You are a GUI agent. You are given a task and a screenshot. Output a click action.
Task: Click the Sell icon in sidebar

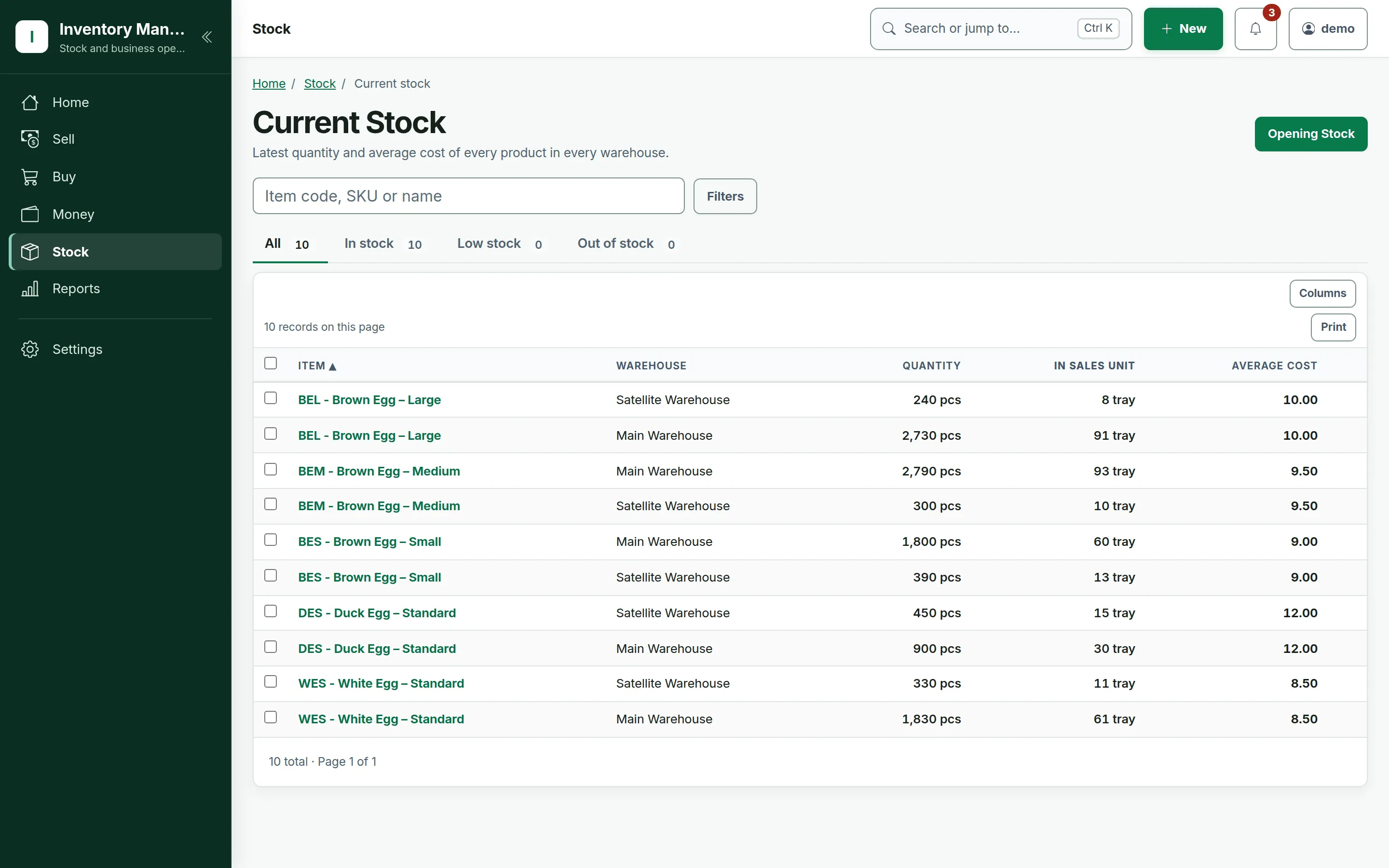(x=30, y=139)
